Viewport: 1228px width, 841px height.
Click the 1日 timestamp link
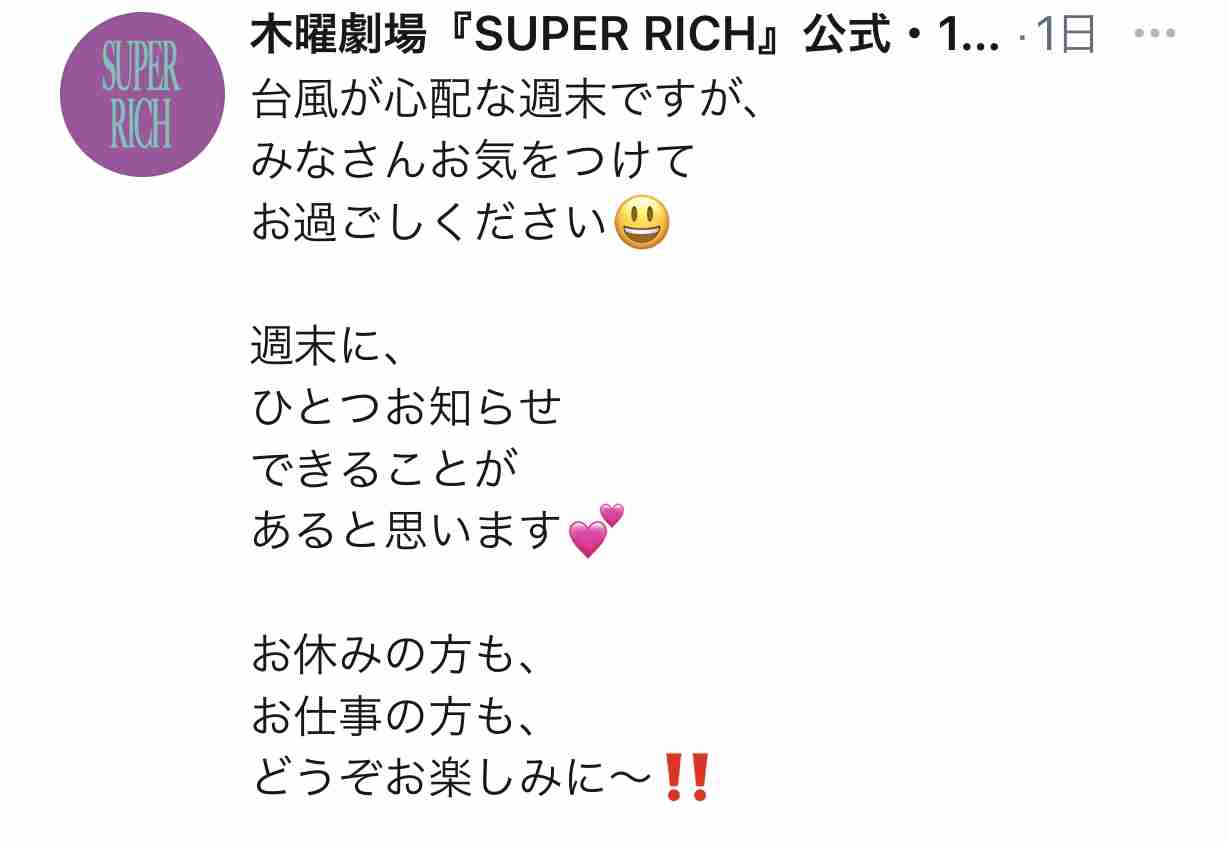click(1066, 36)
